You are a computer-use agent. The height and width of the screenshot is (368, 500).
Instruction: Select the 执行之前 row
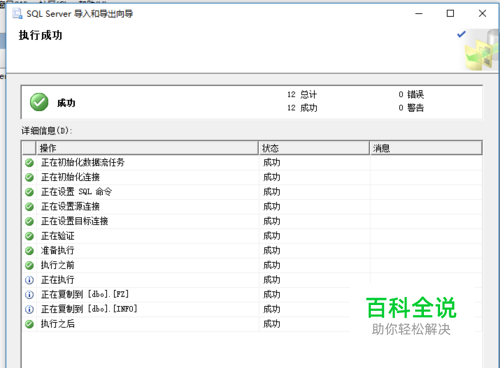[x=252, y=265]
